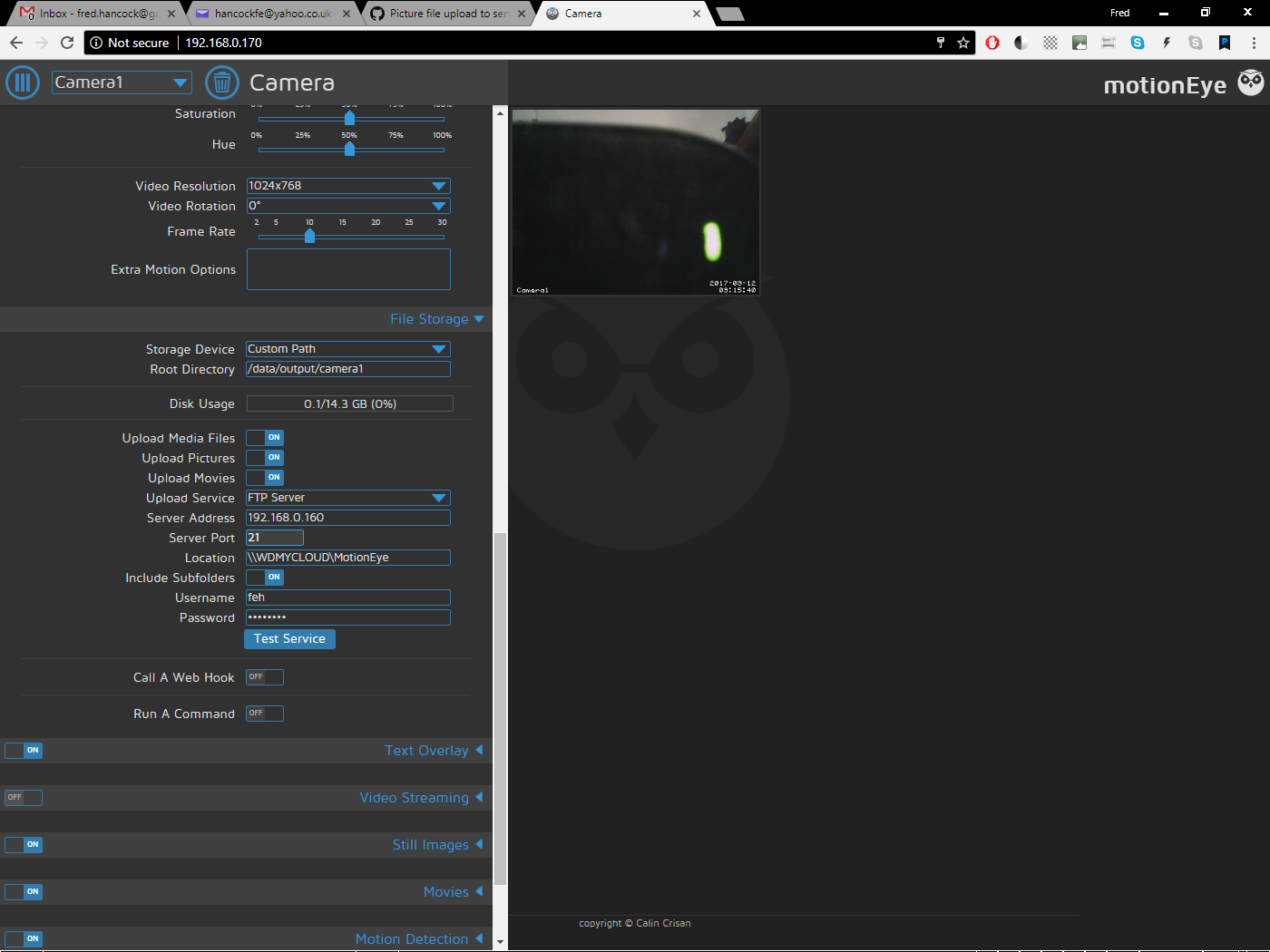Click the remove camera trash icon
This screenshot has height=952, width=1270.
[x=222, y=83]
